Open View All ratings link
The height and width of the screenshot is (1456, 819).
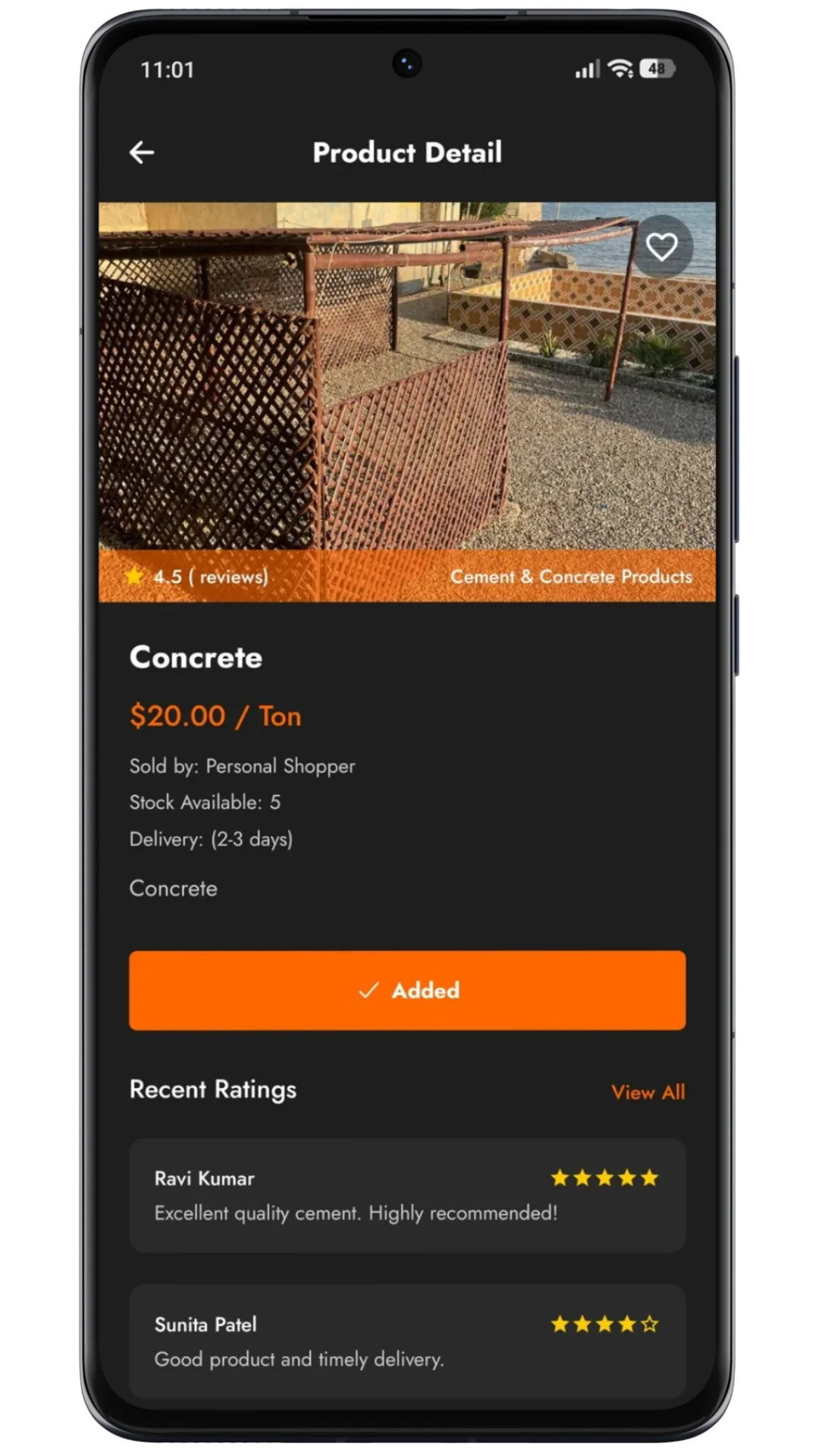tap(648, 1092)
